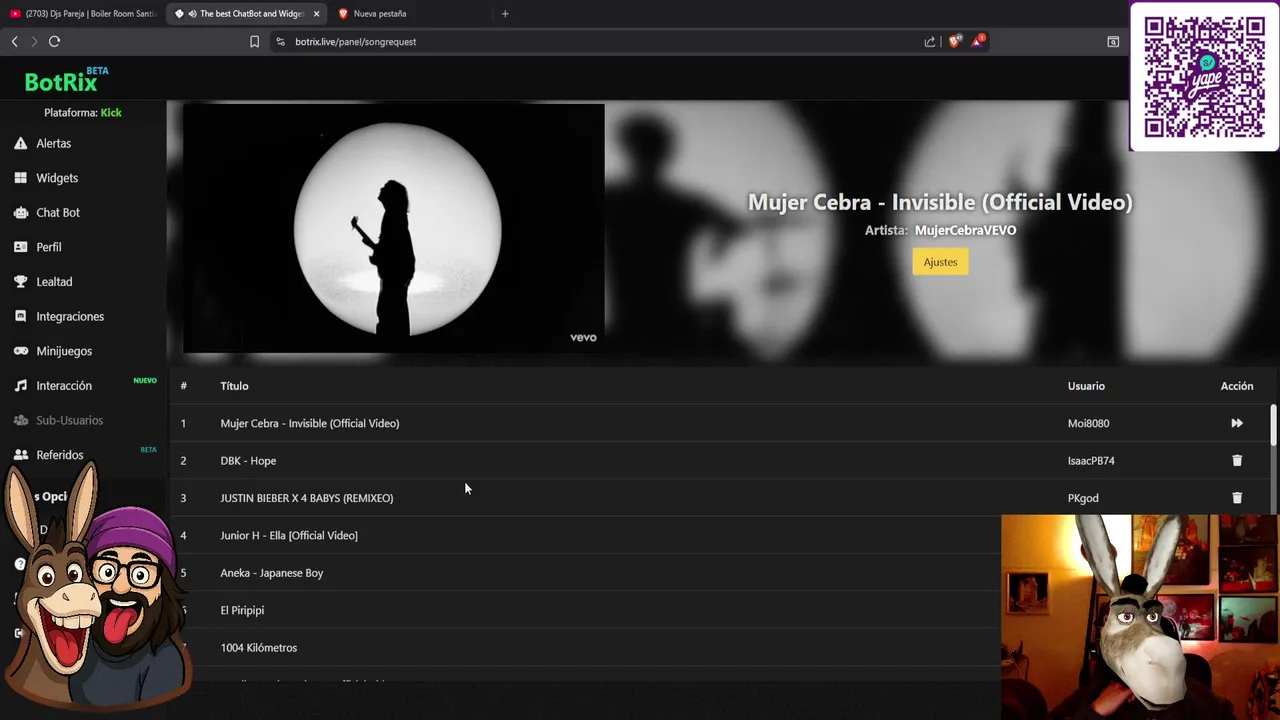Click the artist name MujerCebraVEVO
The image size is (1280, 720).
pyautogui.click(x=965, y=230)
